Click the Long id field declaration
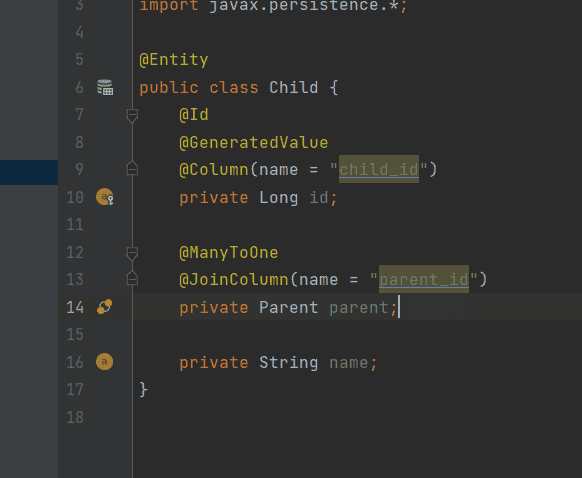Viewport: 582px width, 478px height. tap(258, 197)
